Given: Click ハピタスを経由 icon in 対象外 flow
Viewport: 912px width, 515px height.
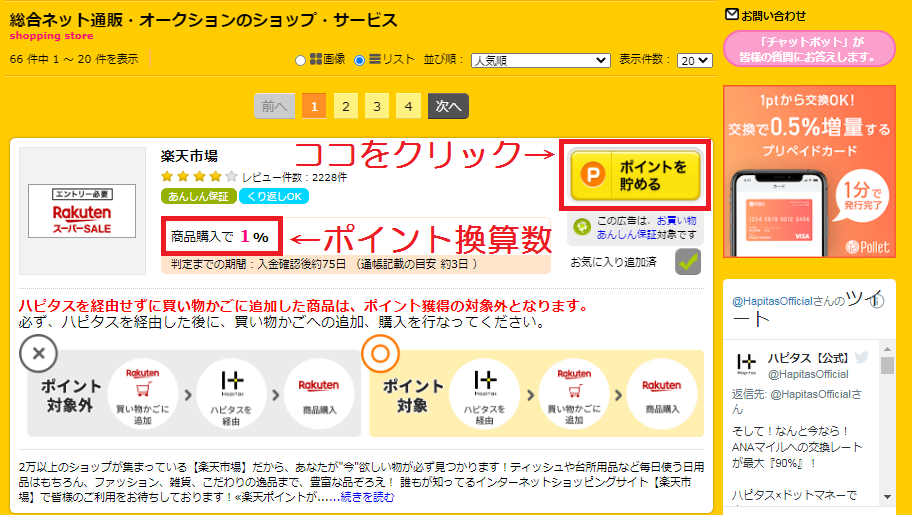Looking at the screenshot, I should pos(231,394).
